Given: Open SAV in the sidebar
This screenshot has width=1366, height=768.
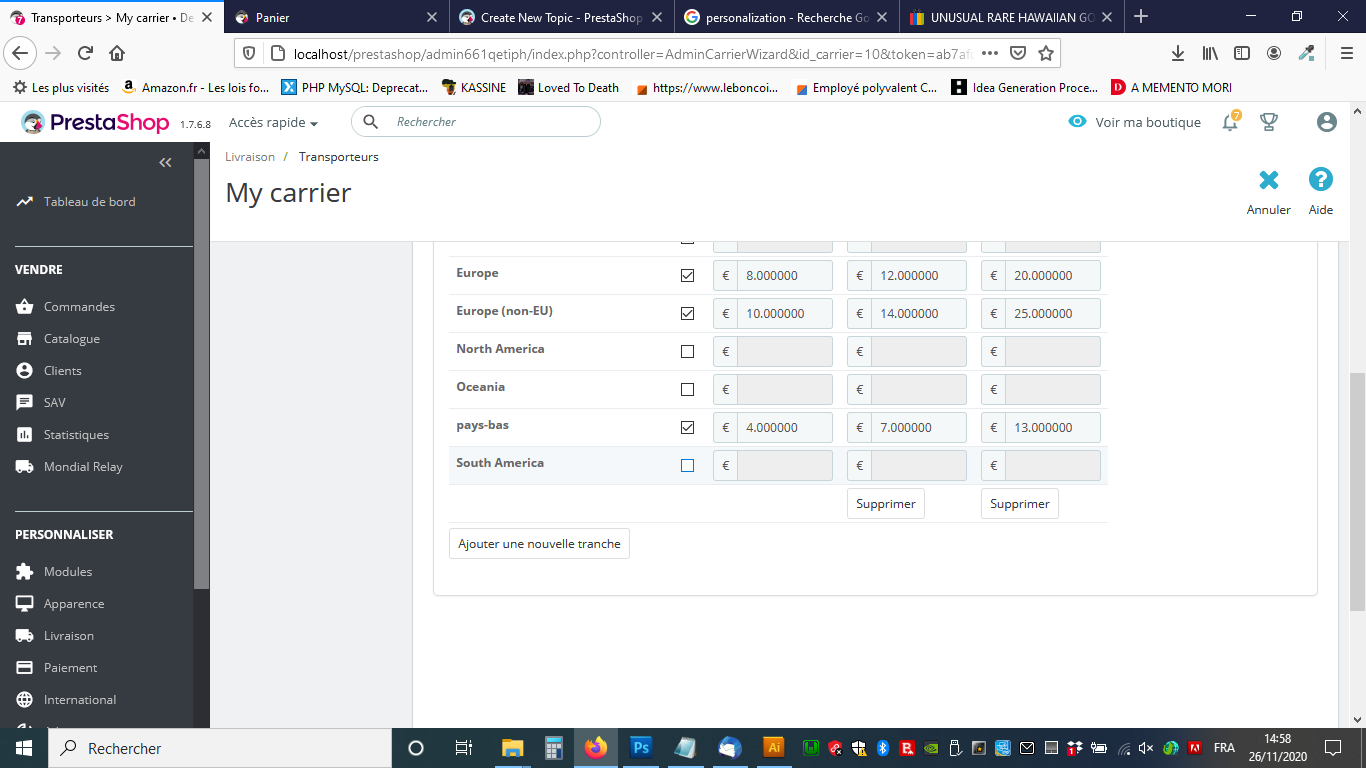Looking at the screenshot, I should click(x=55, y=403).
